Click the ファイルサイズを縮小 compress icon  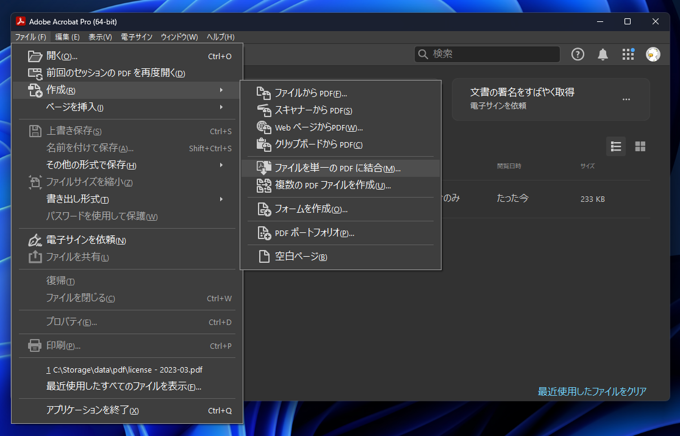pyautogui.click(x=35, y=182)
